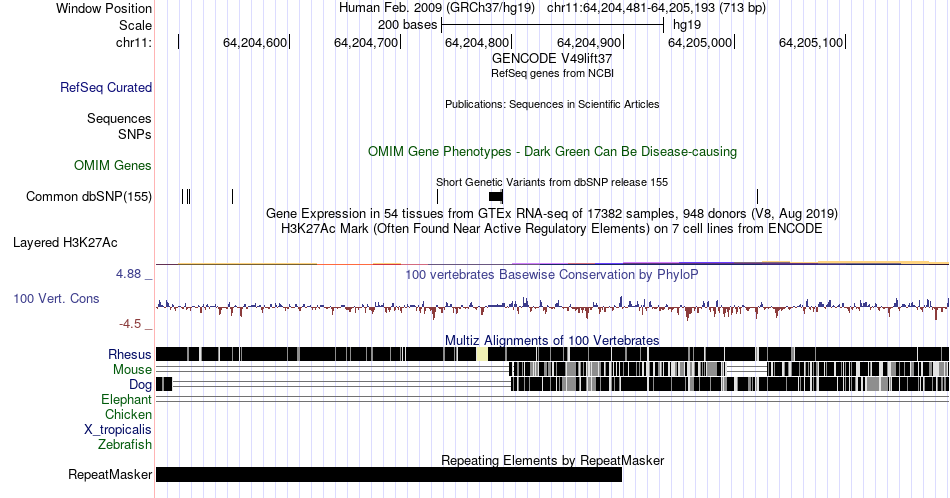Open the OMIM Genes track label
This screenshot has width=950, height=498.
tap(113, 165)
